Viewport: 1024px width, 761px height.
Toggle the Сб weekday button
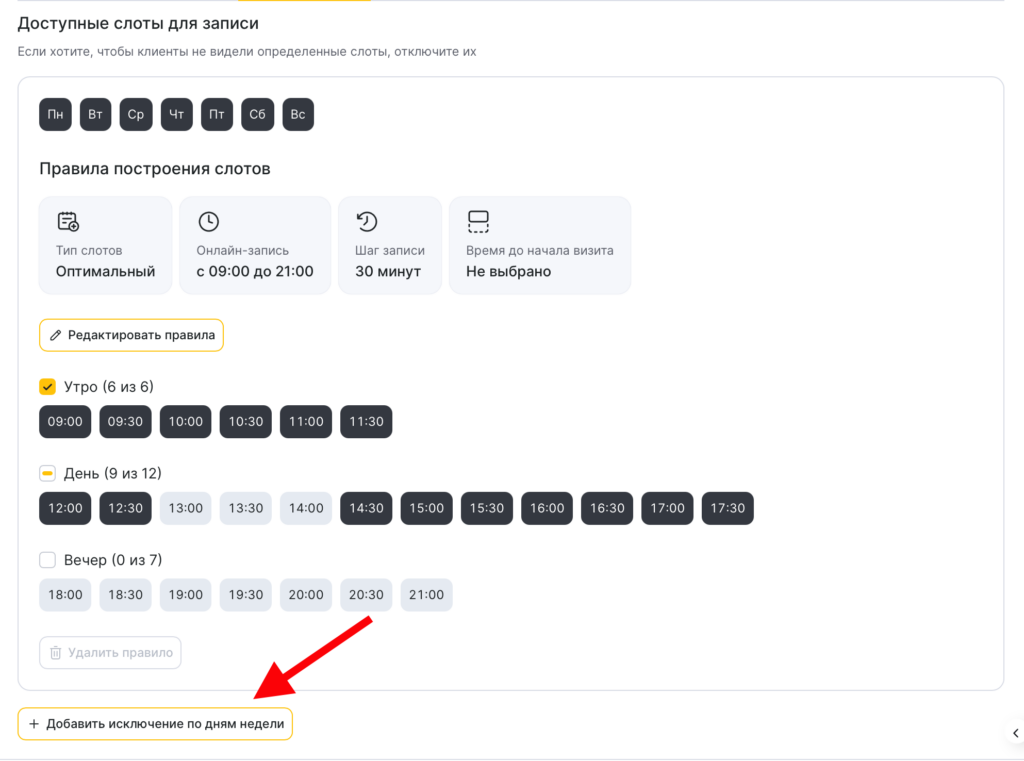257,114
